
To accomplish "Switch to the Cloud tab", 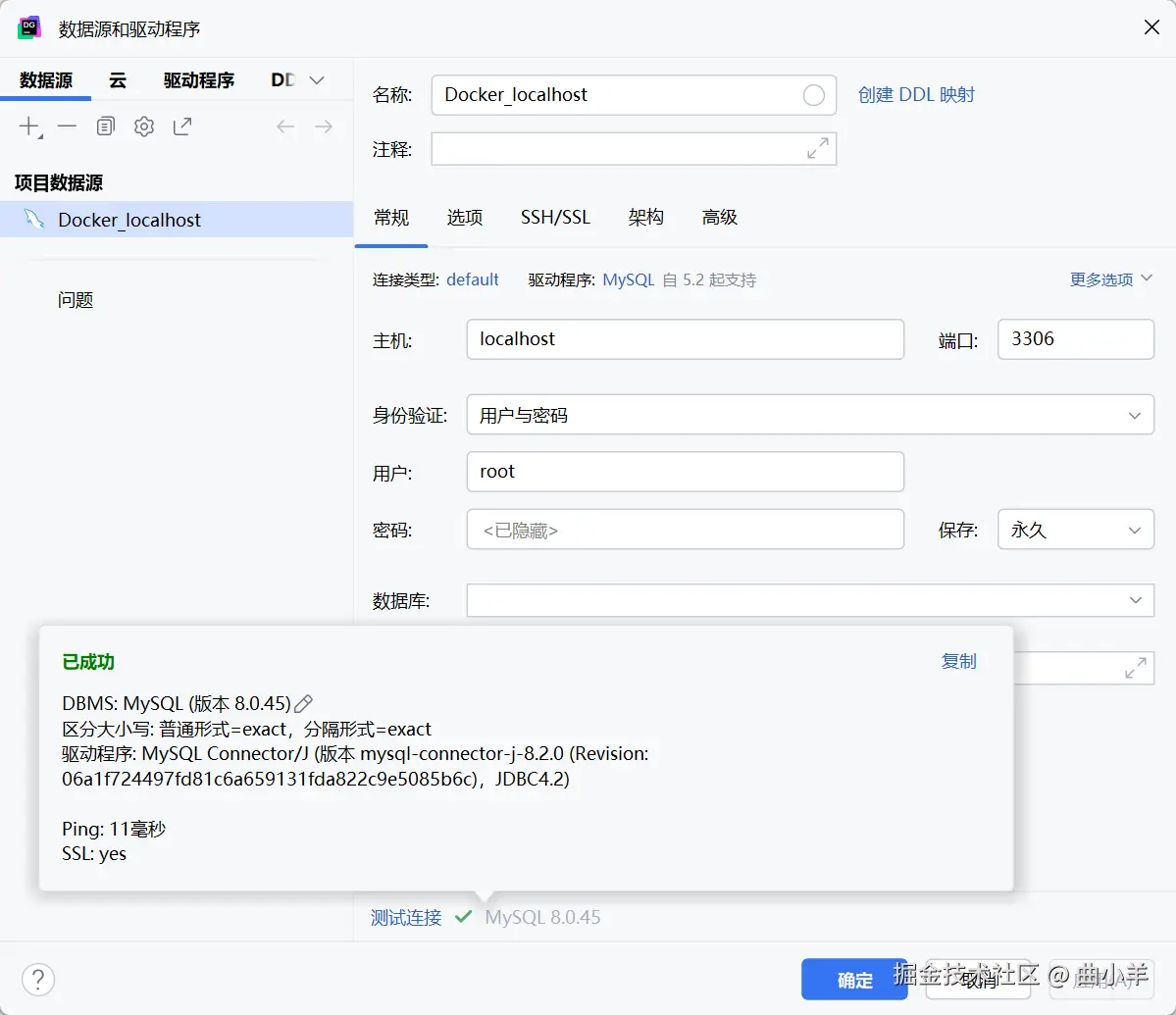I will click(x=118, y=80).
